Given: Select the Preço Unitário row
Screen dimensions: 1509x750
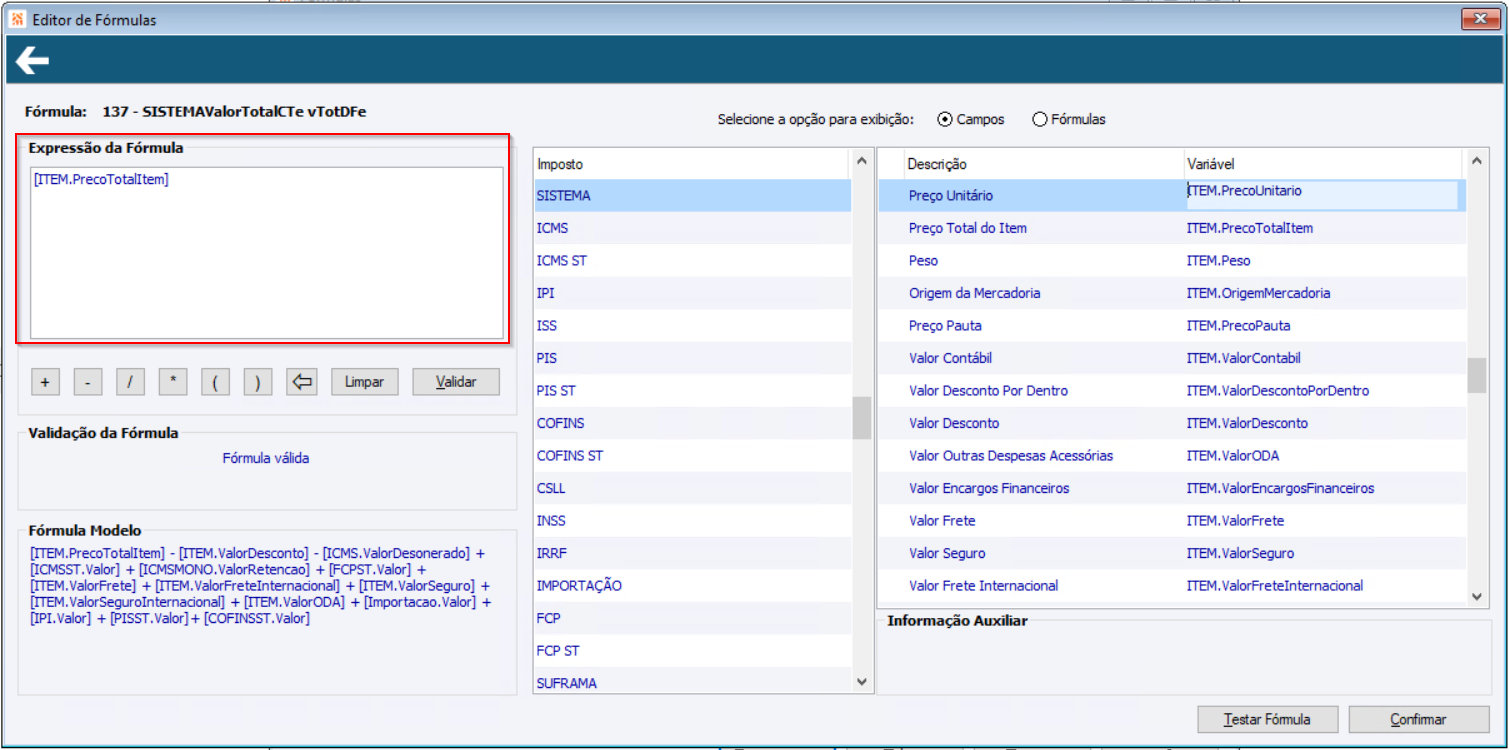Looking at the screenshot, I should (x=1170, y=196).
